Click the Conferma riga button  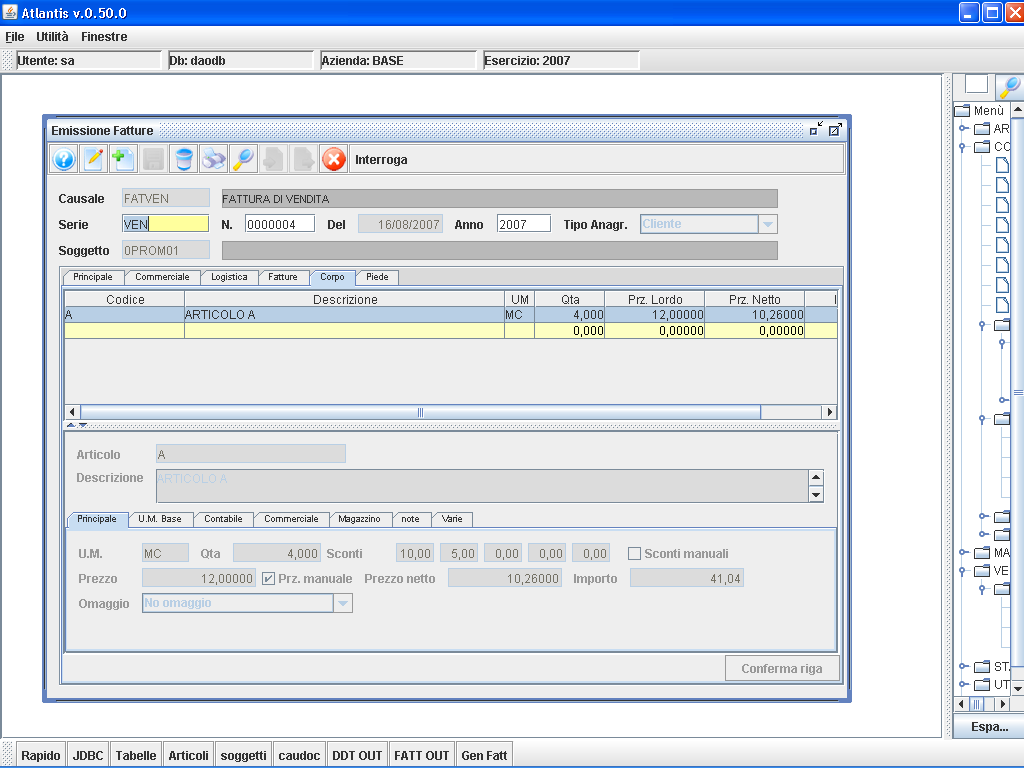pyautogui.click(x=782, y=668)
